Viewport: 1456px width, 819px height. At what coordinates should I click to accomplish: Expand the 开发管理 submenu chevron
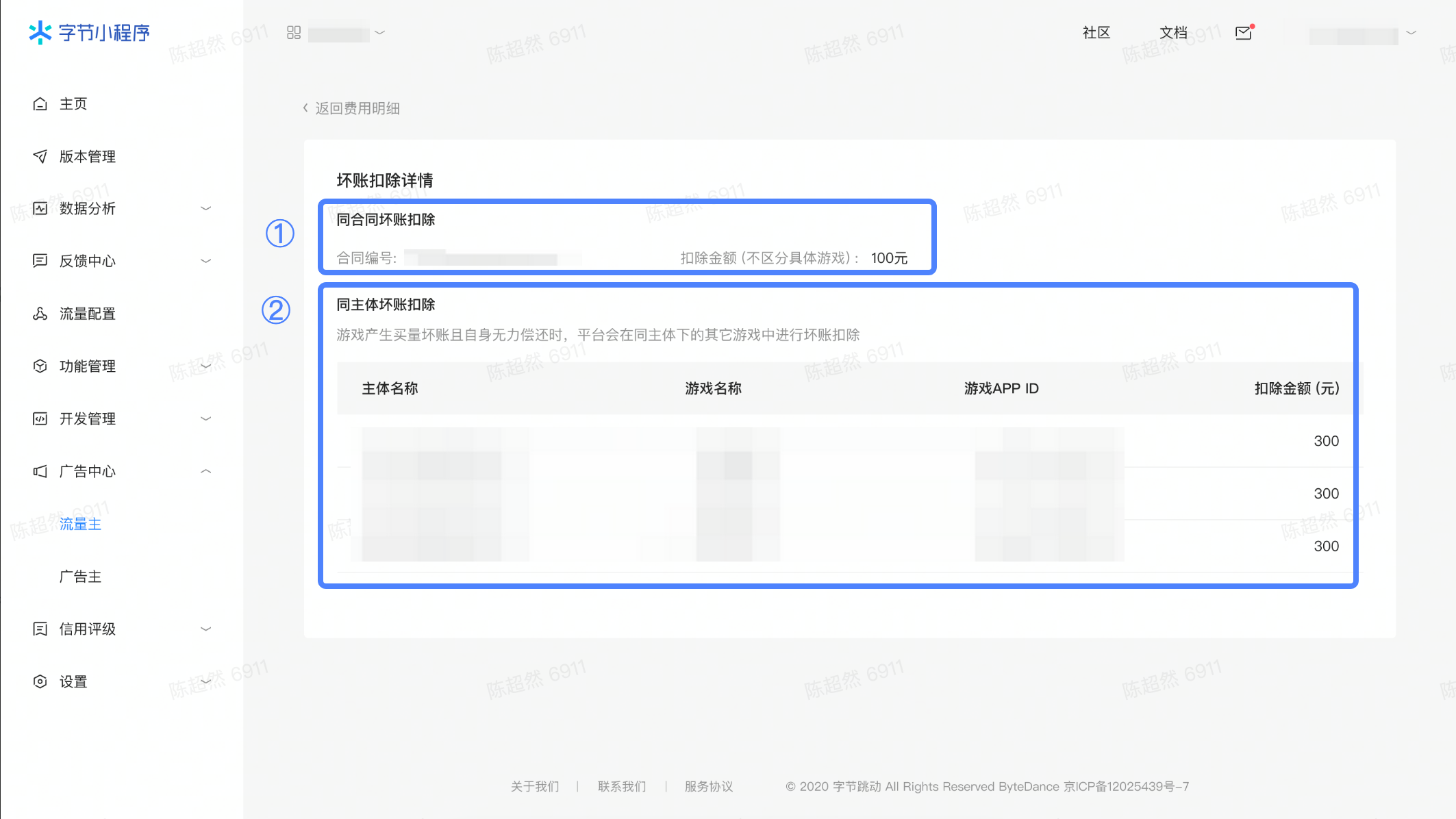coord(205,418)
